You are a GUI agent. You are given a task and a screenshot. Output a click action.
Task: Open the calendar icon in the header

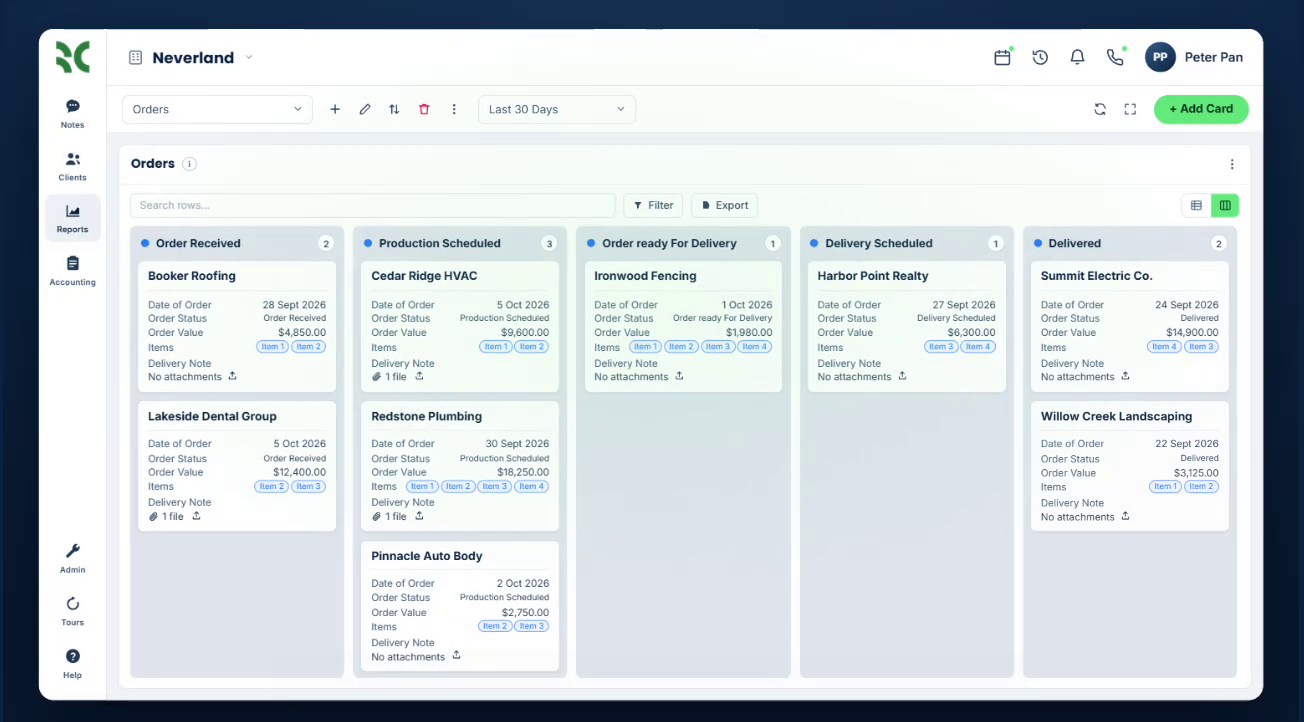[1002, 57]
